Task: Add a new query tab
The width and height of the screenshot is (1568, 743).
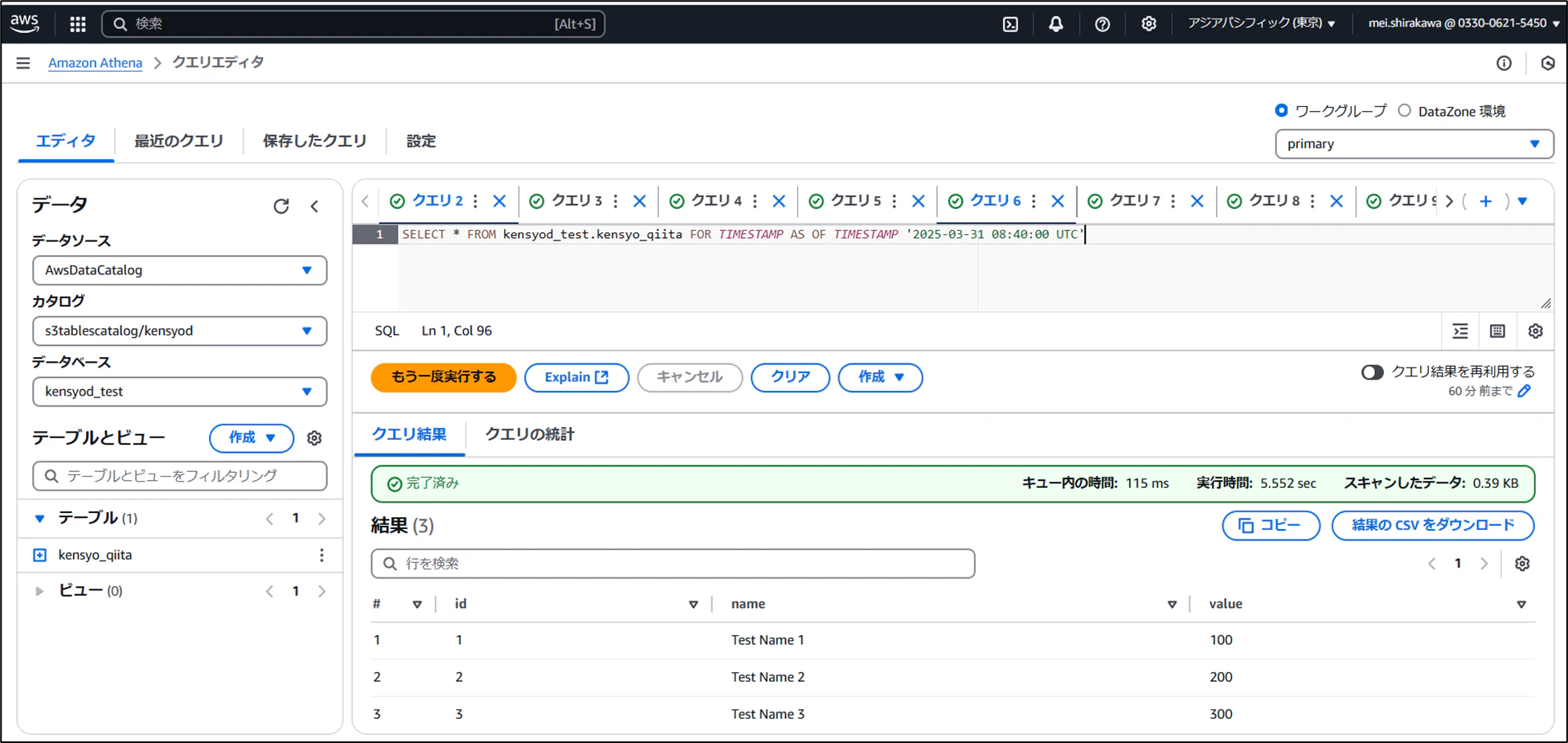Action: pyautogui.click(x=1486, y=201)
